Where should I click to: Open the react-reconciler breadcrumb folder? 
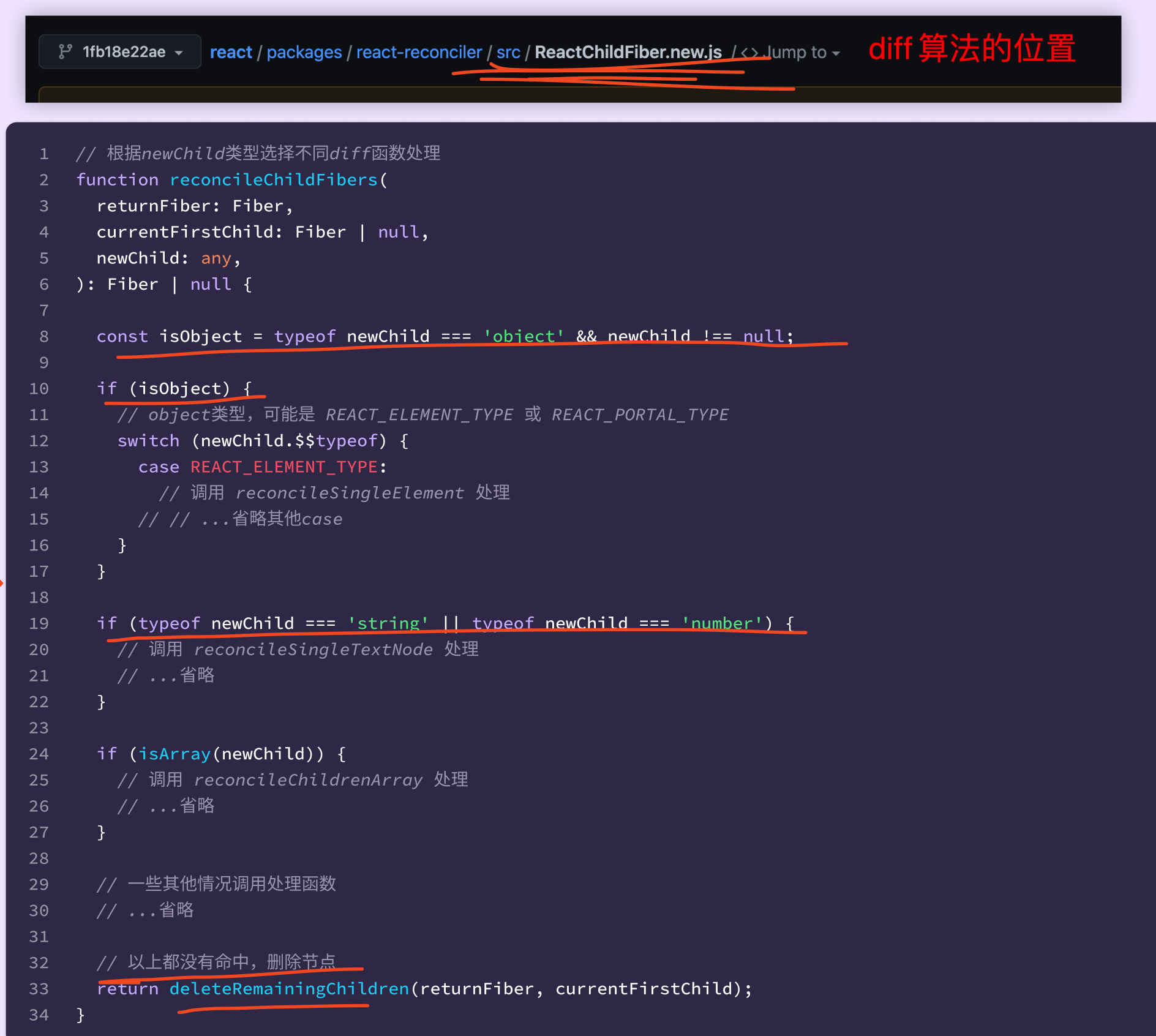coord(419,53)
